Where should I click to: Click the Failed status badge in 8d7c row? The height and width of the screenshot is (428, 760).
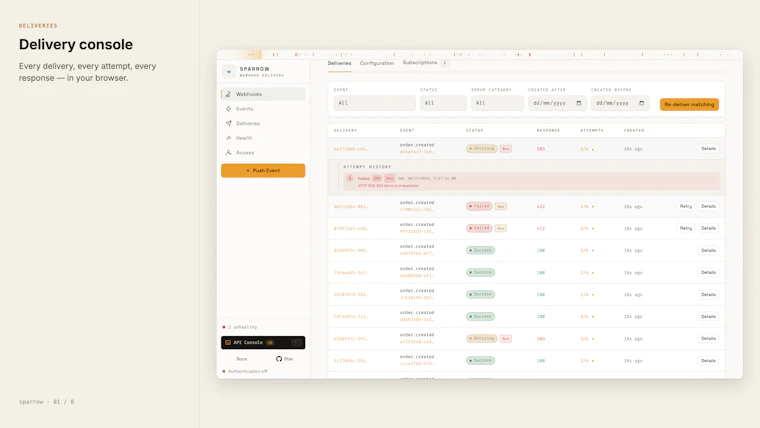(x=479, y=206)
